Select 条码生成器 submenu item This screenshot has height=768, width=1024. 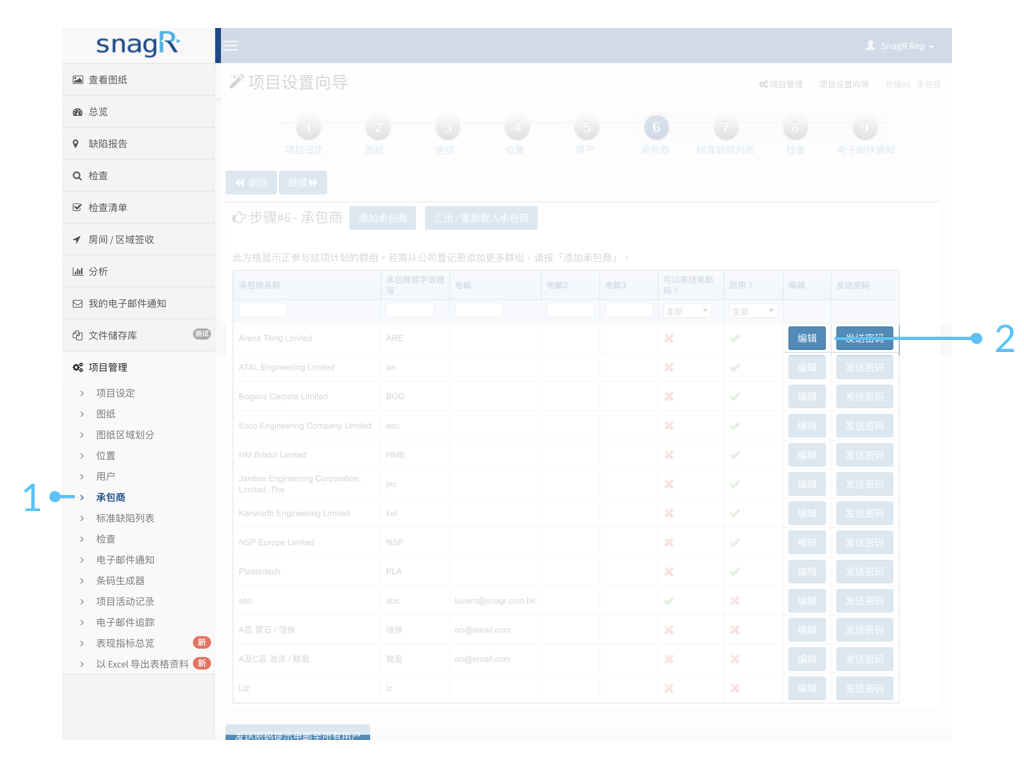coord(121,581)
